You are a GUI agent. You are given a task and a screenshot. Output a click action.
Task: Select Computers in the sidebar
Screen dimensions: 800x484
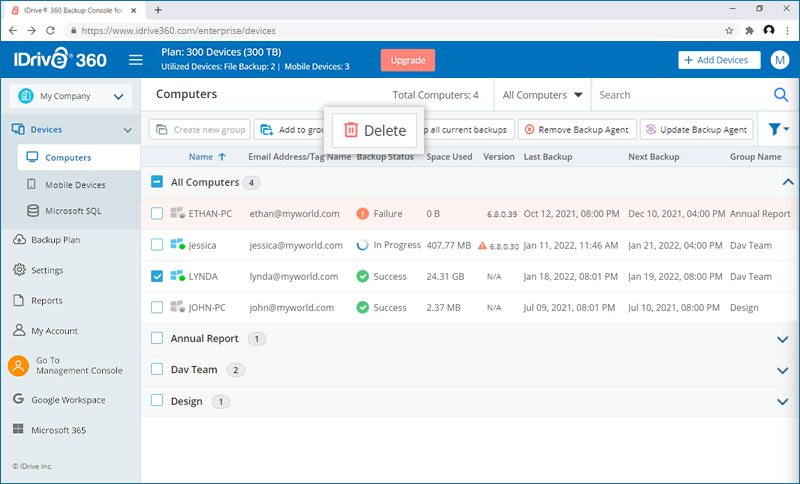(79, 157)
